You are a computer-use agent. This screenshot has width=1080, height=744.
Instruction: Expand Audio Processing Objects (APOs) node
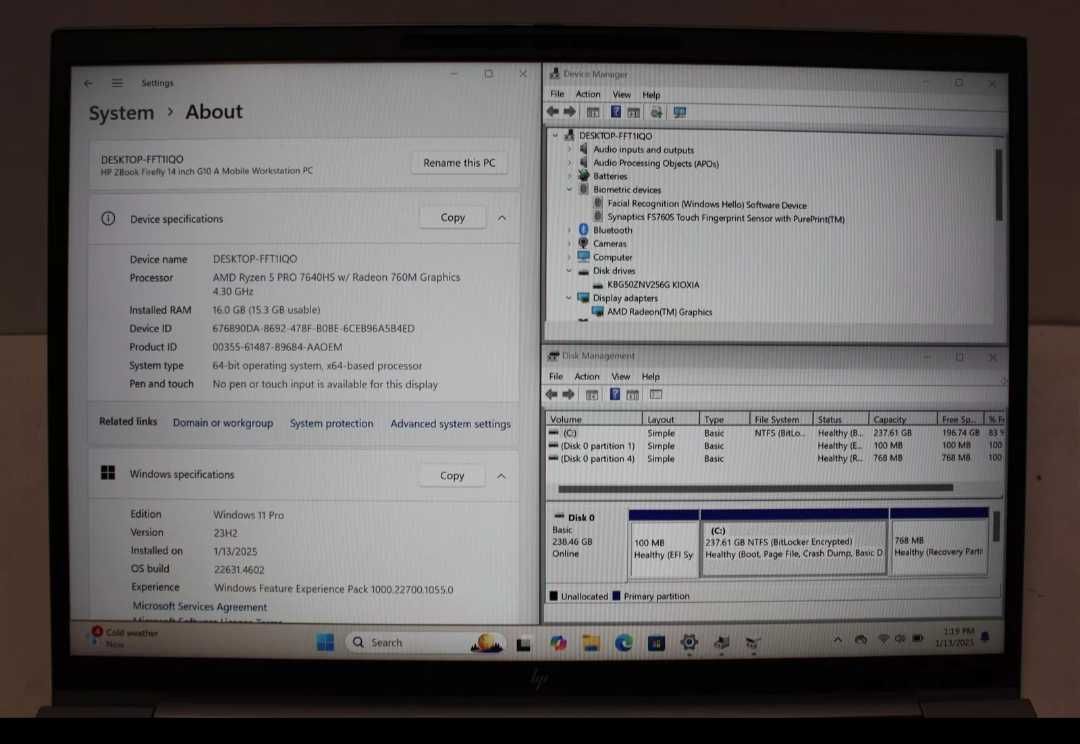click(570, 163)
